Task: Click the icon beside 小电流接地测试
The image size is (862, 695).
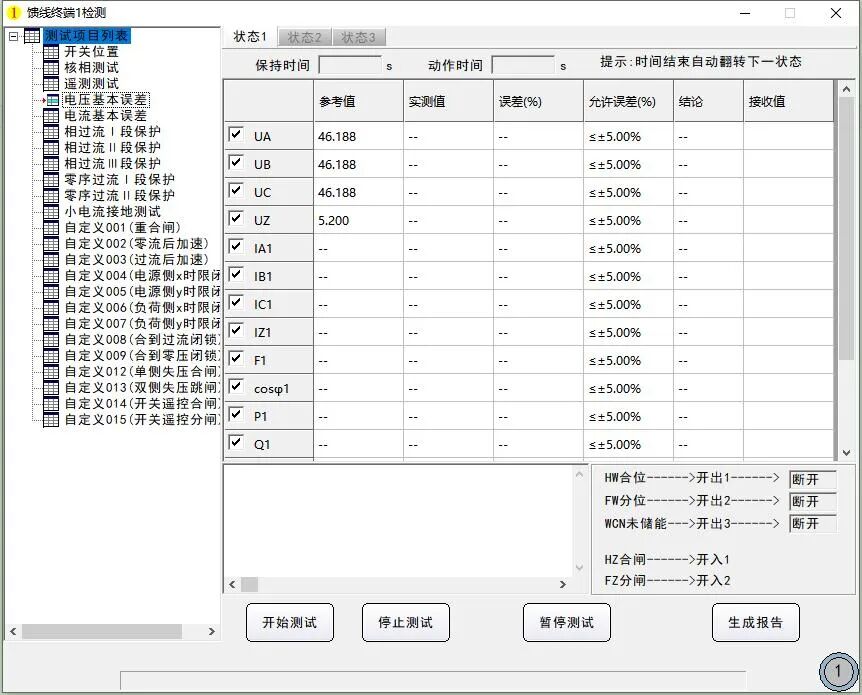Action: pos(51,212)
